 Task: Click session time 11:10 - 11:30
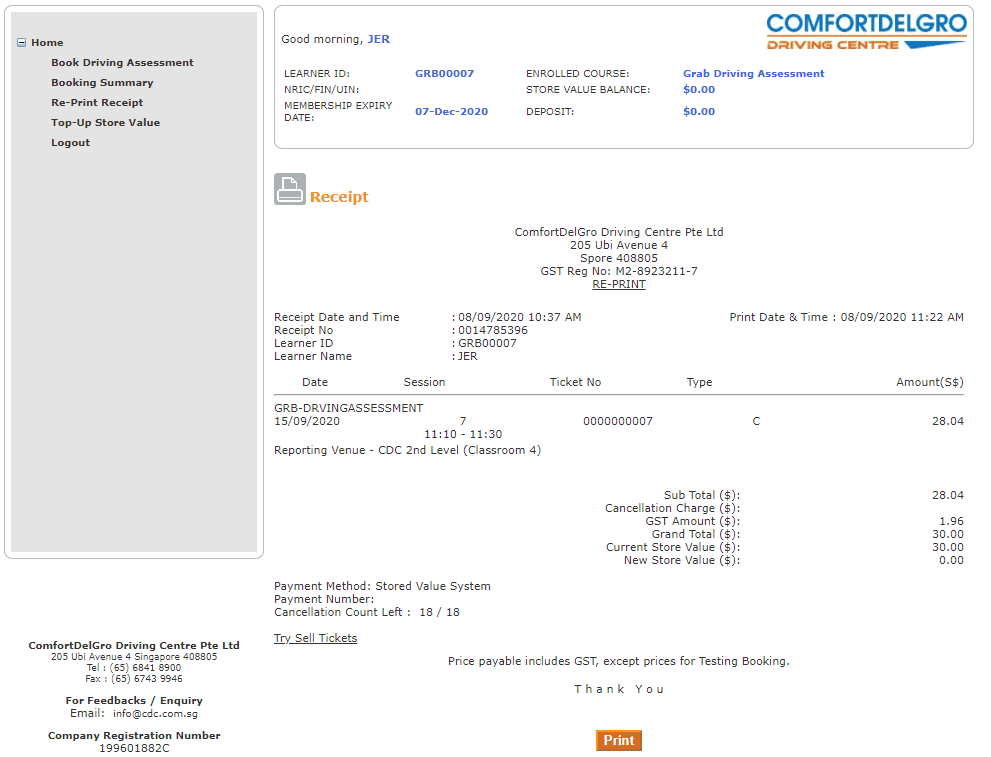tap(463, 434)
